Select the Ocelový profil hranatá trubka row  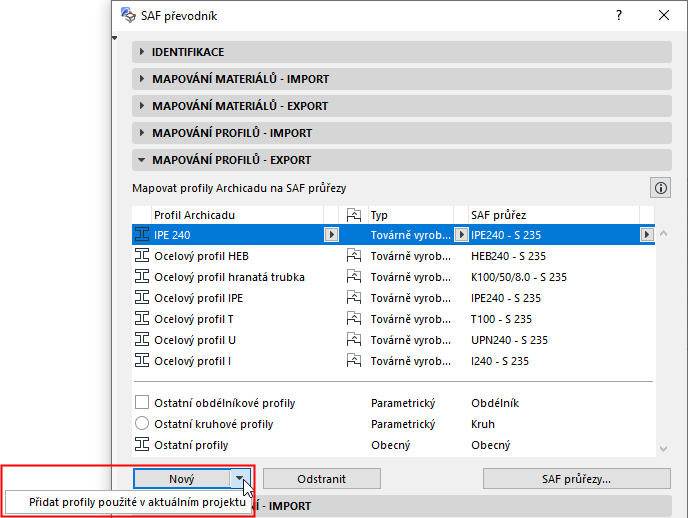click(393, 277)
